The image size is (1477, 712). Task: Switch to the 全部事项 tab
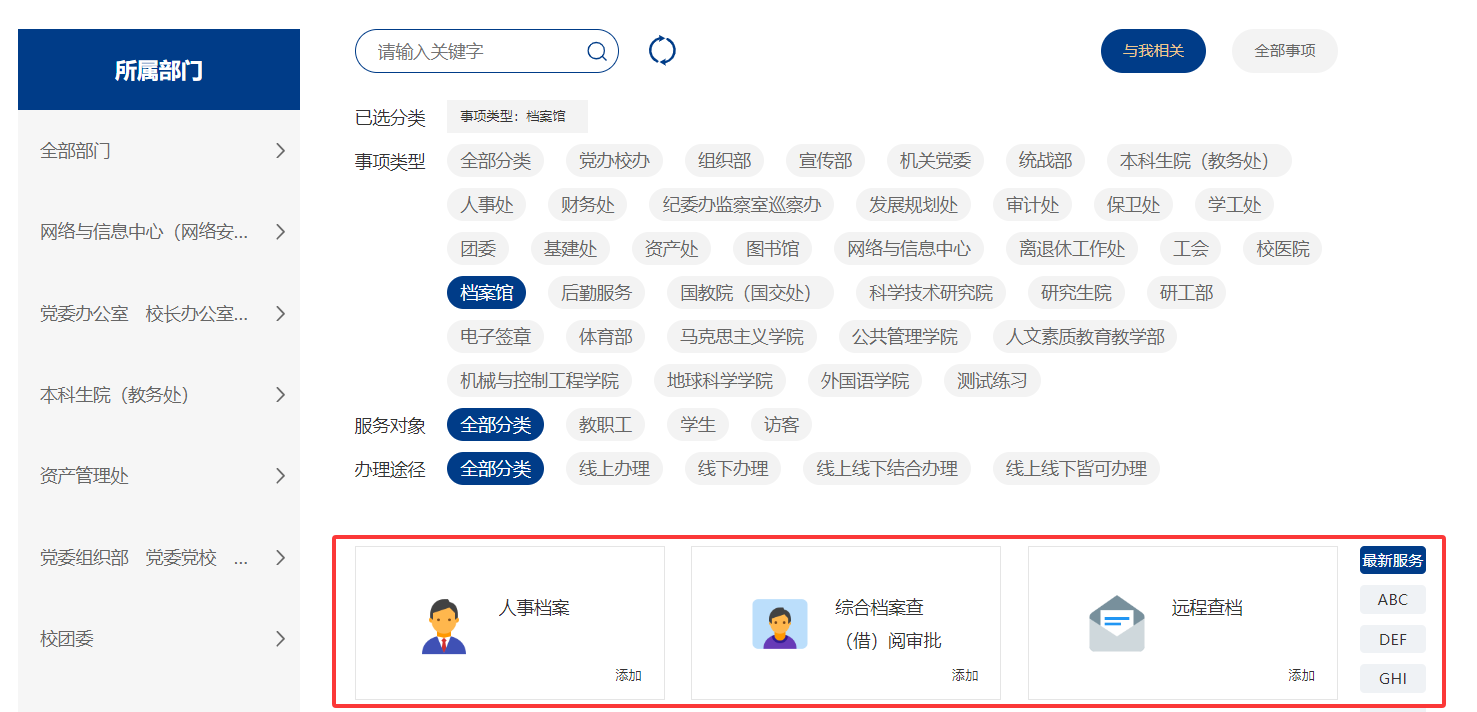pos(1284,51)
